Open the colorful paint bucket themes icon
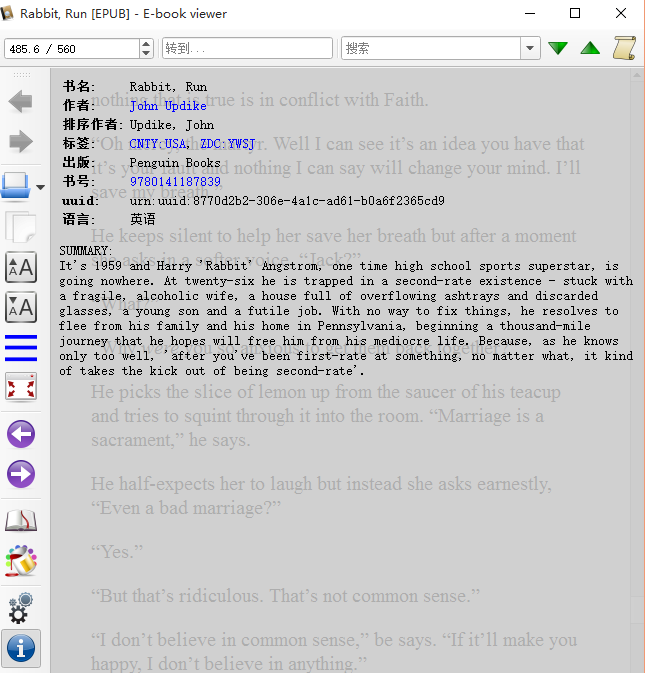Screen dimensions: 645x673 (x=21, y=561)
